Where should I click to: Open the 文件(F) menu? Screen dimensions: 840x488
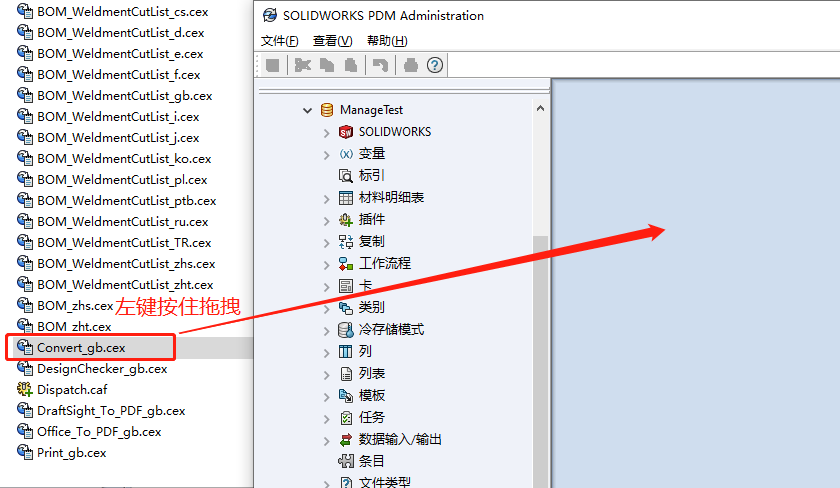(279, 41)
